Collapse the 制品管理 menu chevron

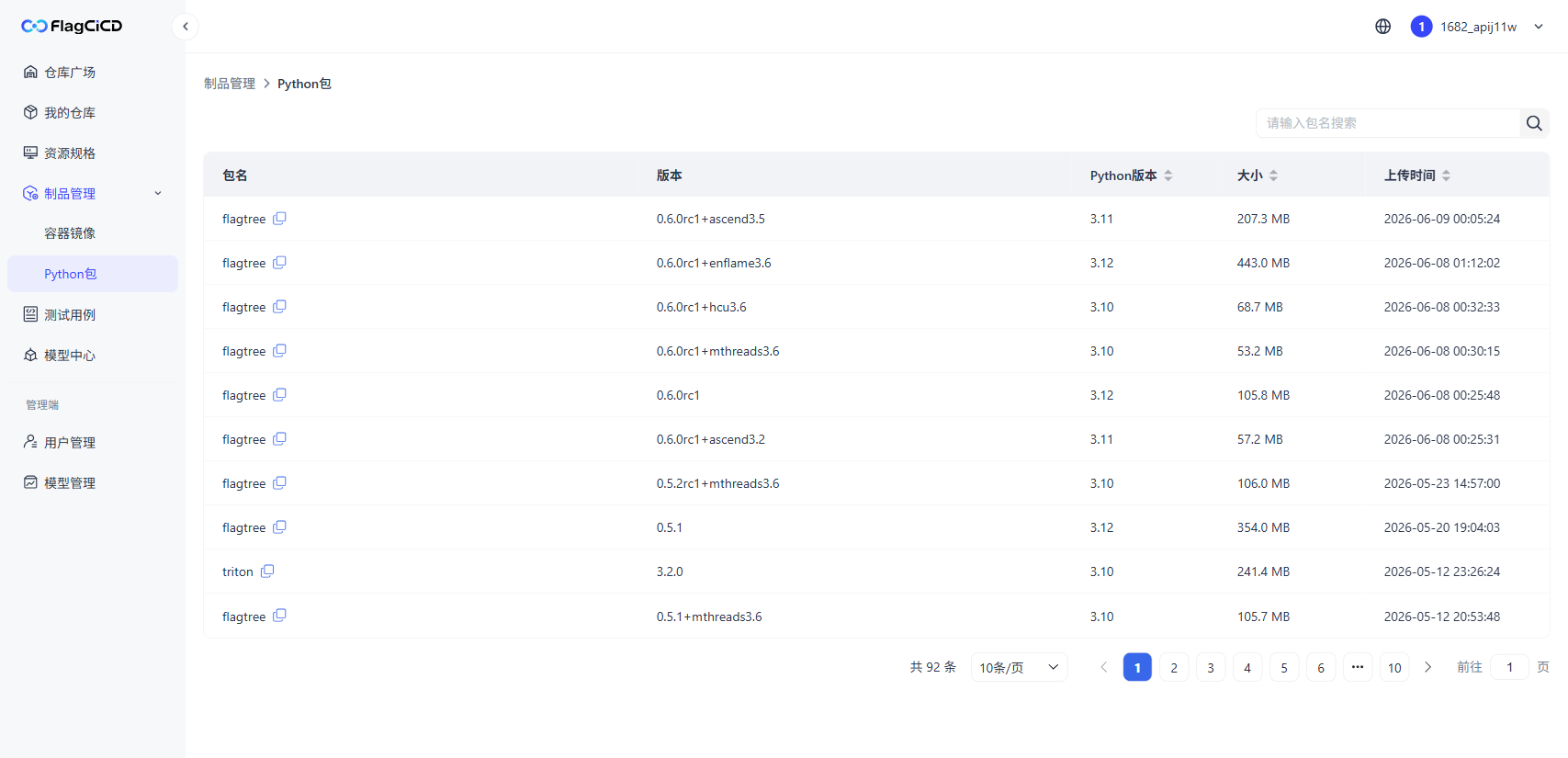click(x=158, y=193)
